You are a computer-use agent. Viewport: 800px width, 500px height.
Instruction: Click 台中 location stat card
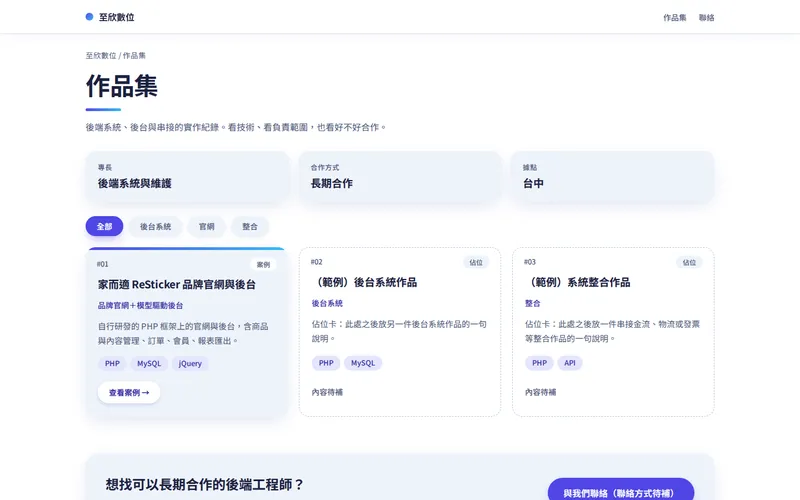tap(612, 177)
